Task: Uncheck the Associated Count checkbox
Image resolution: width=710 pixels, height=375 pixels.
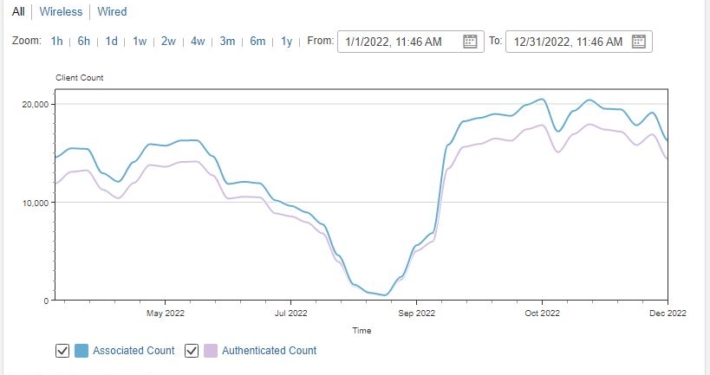Action: coord(62,351)
